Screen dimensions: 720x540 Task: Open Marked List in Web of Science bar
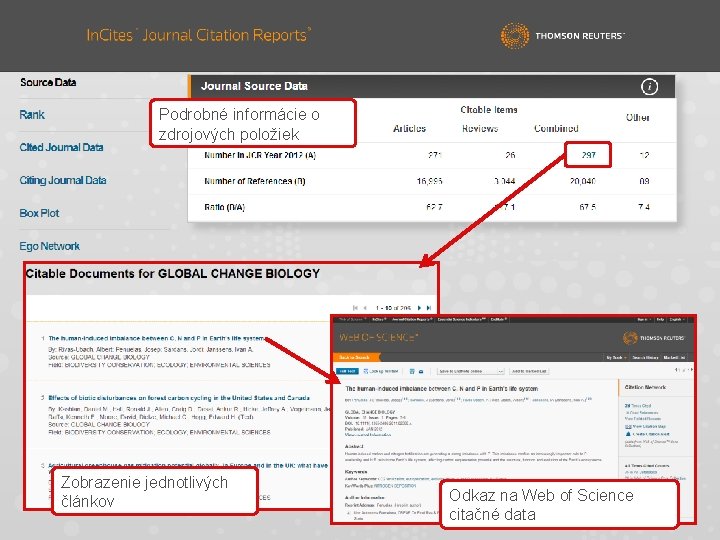pos(675,357)
